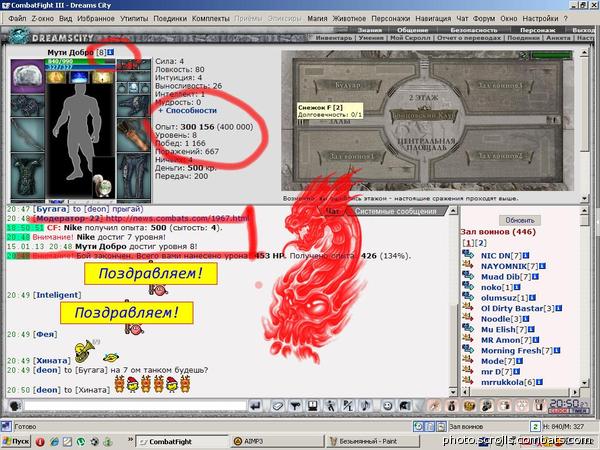This screenshot has width=600, height=450.
Task: Click the send message arrow icon
Action: coord(255,406)
